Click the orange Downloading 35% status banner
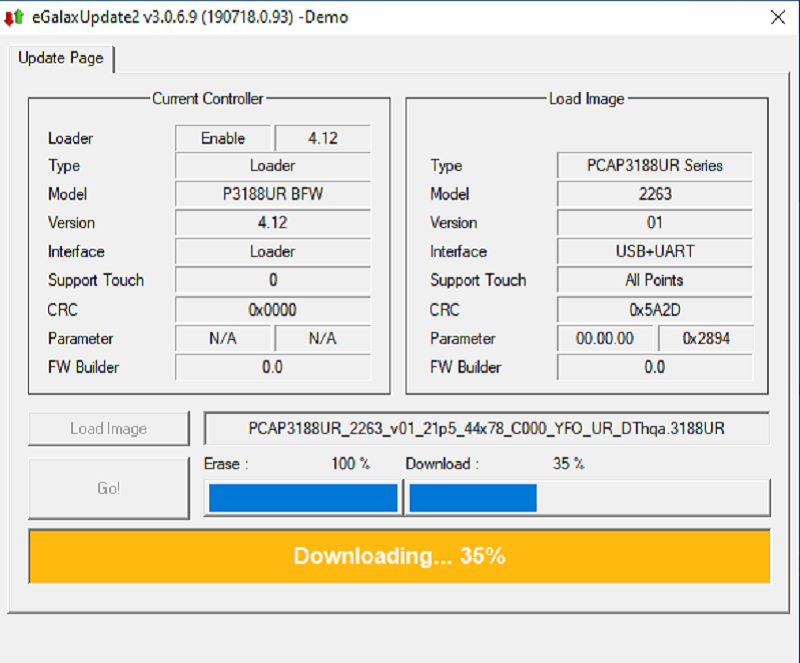 click(399, 556)
